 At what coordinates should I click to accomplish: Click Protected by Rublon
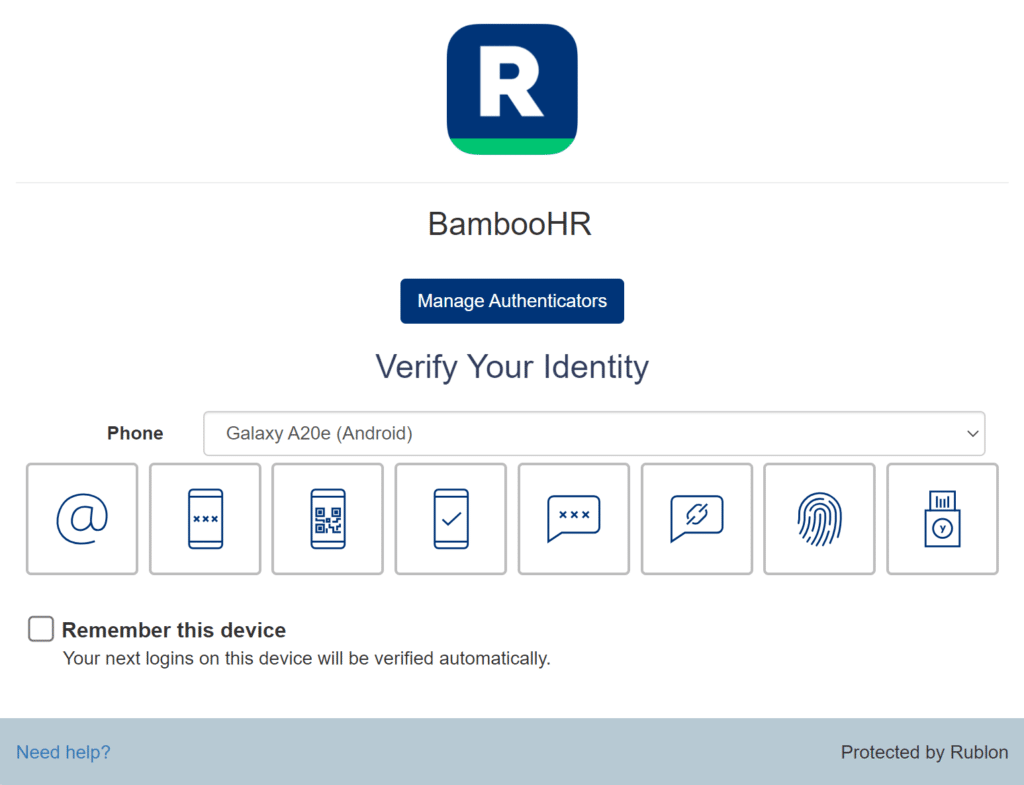click(x=924, y=752)
